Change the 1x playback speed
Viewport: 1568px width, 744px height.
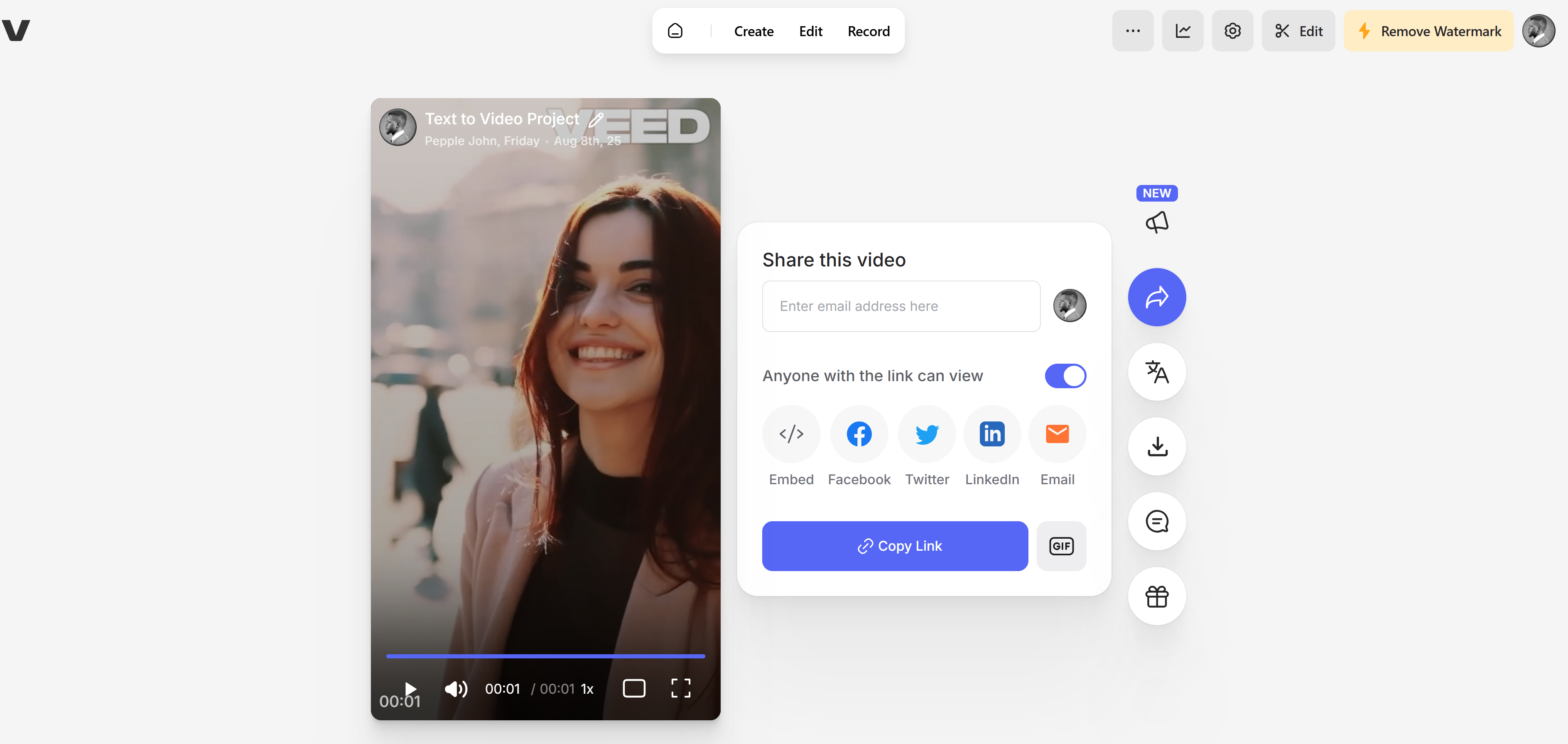pos(587,689)
